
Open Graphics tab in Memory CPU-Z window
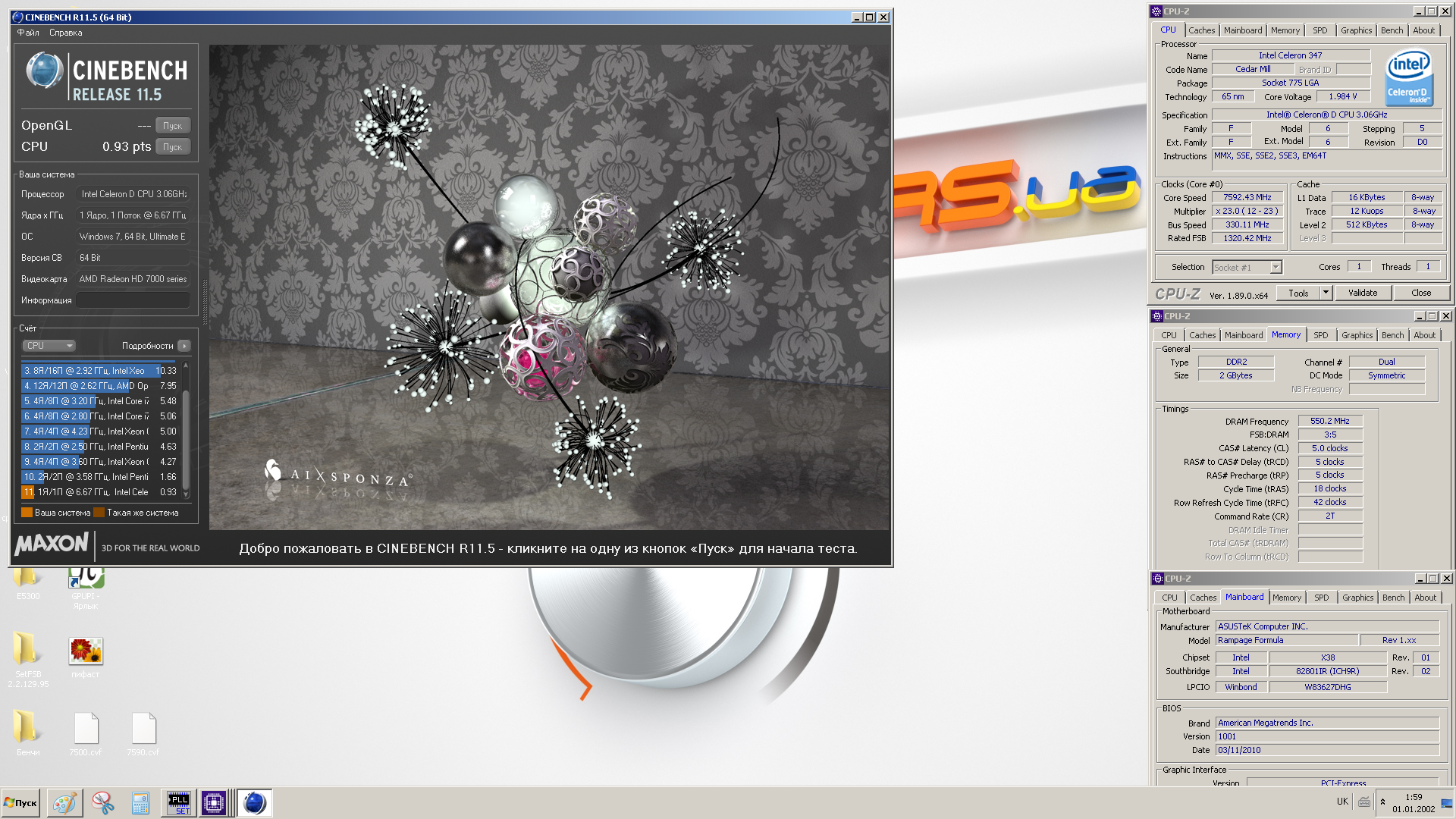1357,335
